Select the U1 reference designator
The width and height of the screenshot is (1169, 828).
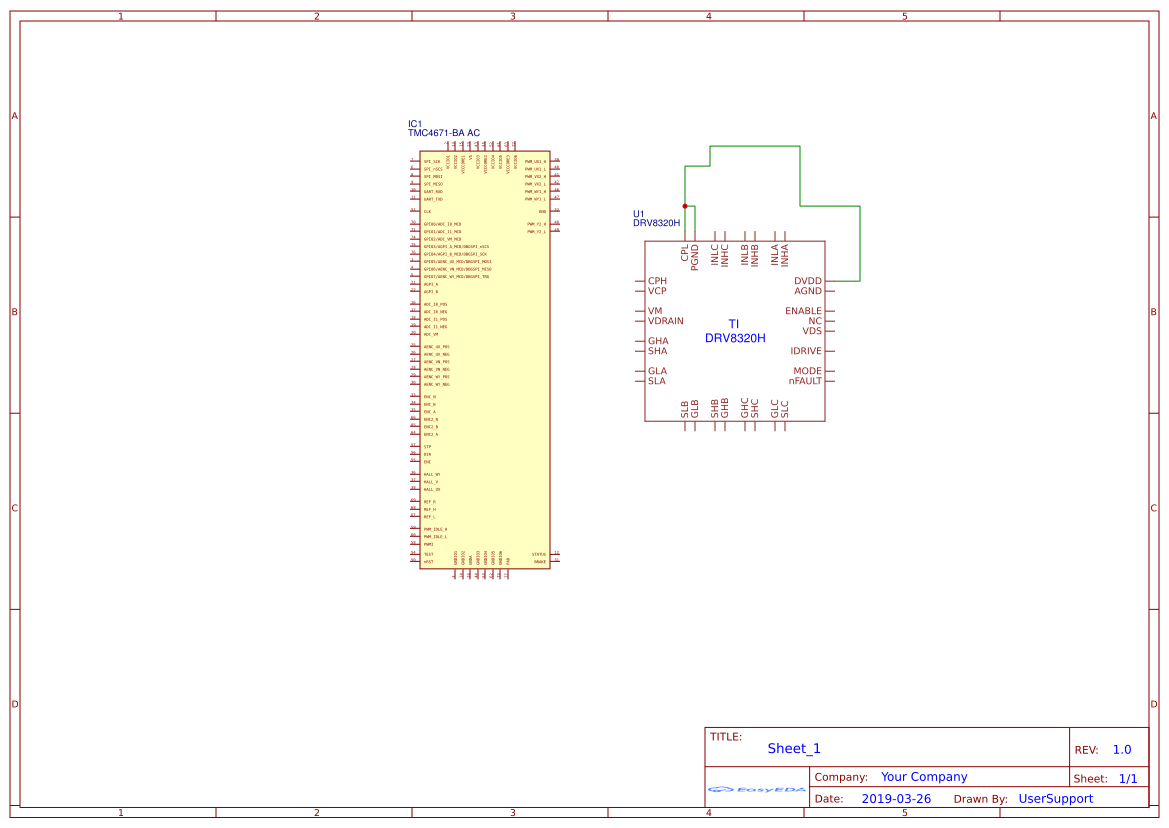pos(639,213)
